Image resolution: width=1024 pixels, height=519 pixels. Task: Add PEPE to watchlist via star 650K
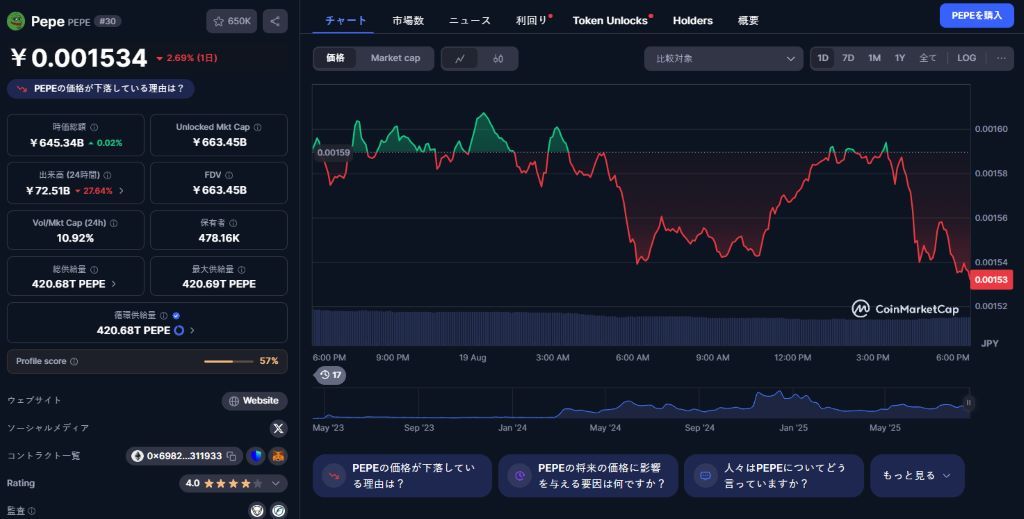click(232, 21)
